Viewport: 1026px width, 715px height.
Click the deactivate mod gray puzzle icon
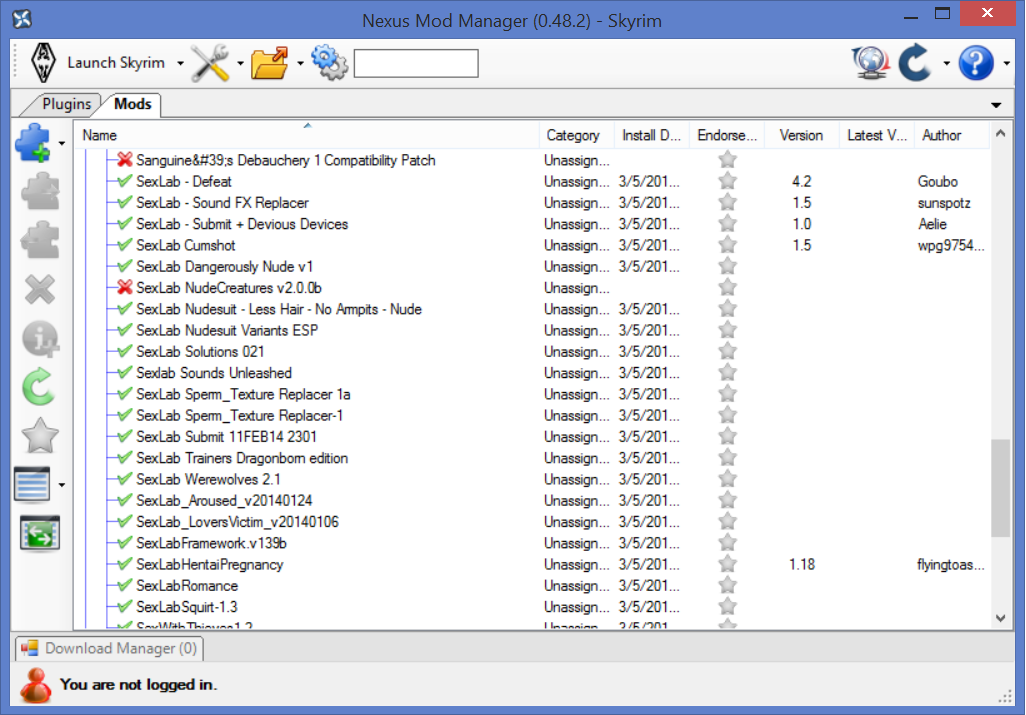click(x=40, y=239)
